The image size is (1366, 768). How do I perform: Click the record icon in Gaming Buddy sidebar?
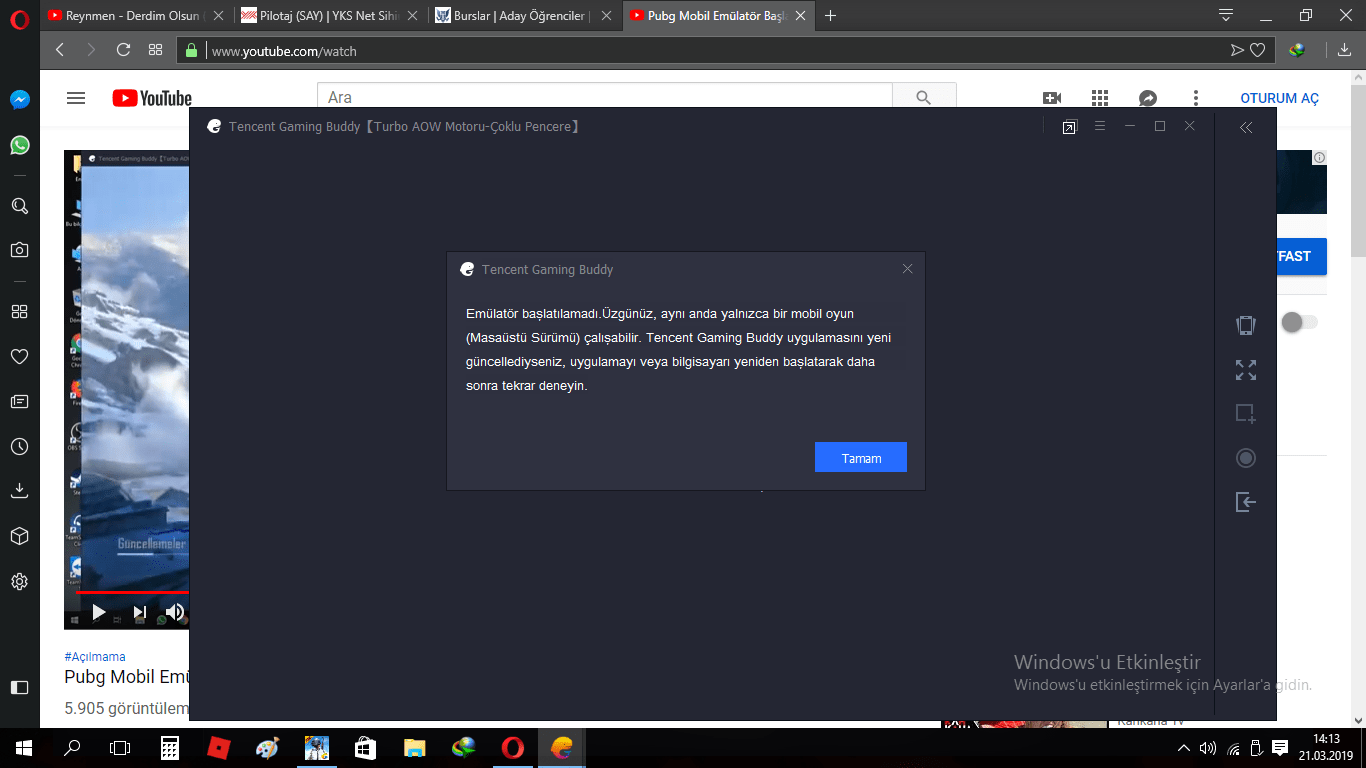click(x=1245, y=458)
